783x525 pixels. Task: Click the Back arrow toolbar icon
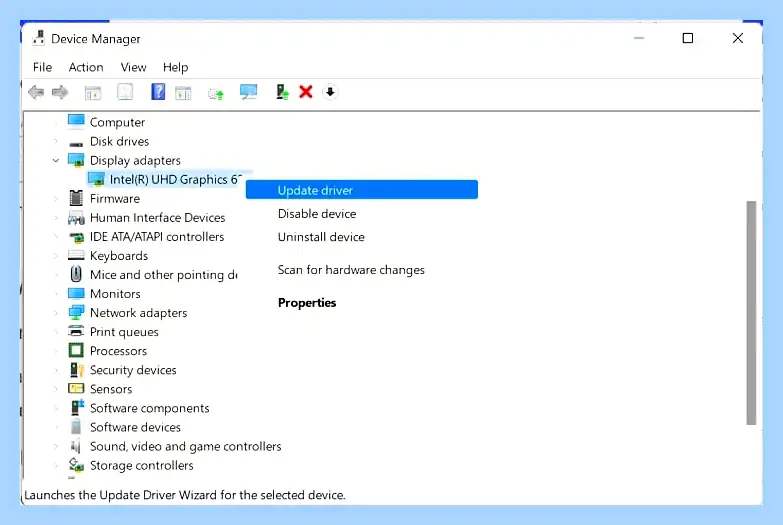pos(36,92)
